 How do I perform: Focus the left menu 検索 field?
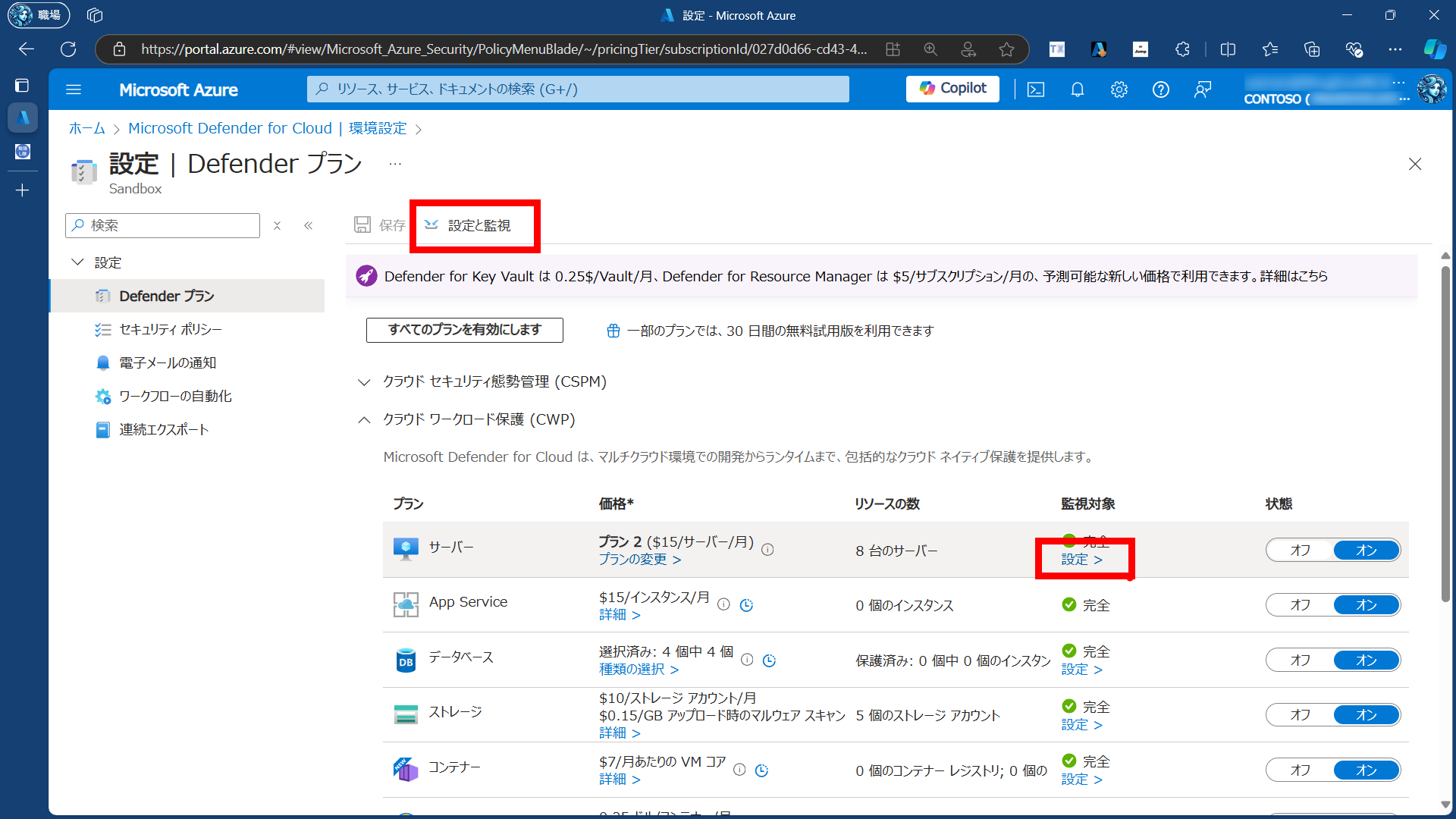click(163, 225)
